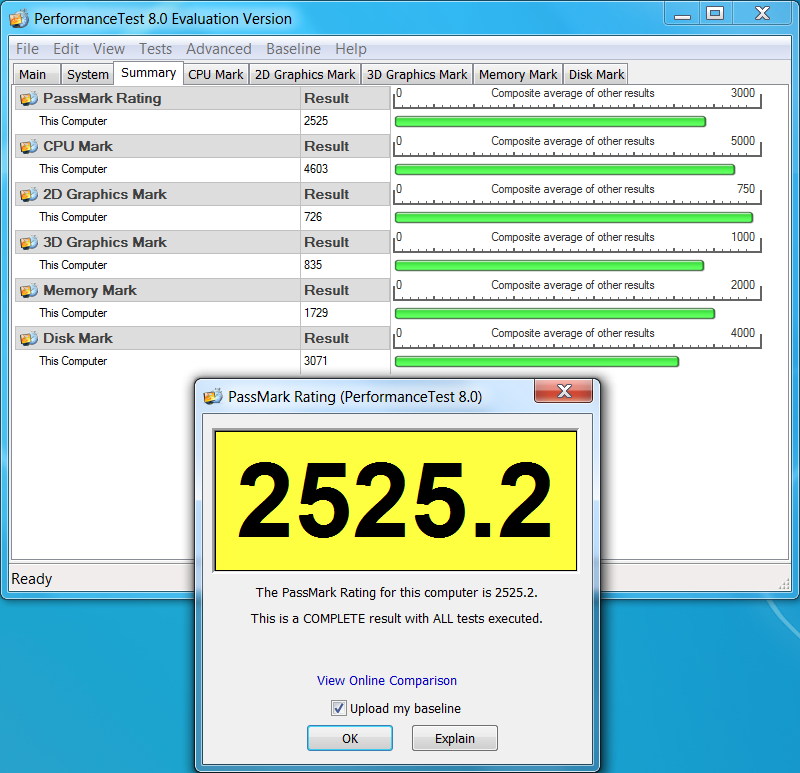The image size is (800, 773).
Task: Click the Disk Mark result value 3071
Action: [x=316, y=361]
